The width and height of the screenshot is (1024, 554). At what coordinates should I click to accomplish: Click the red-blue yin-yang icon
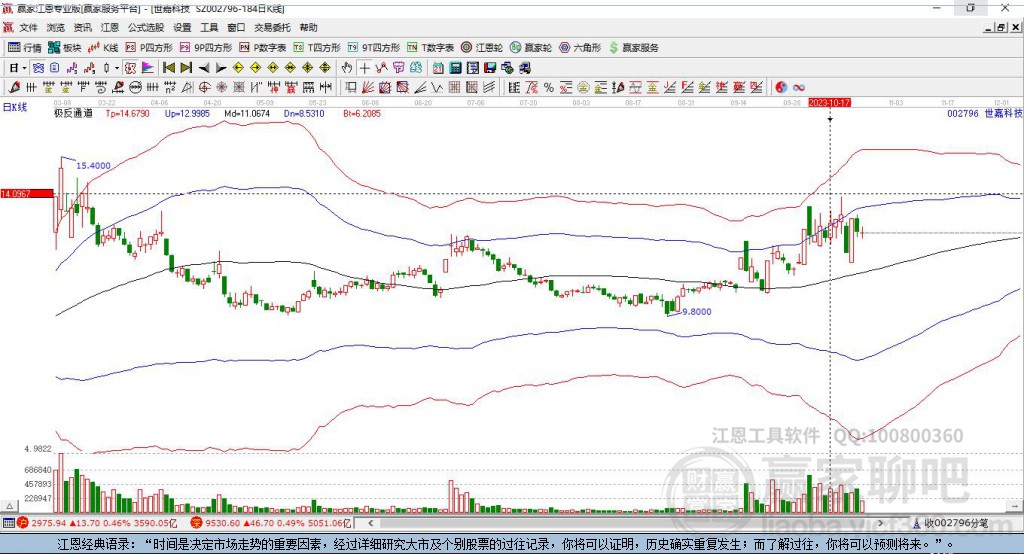(x=781, y=87)
